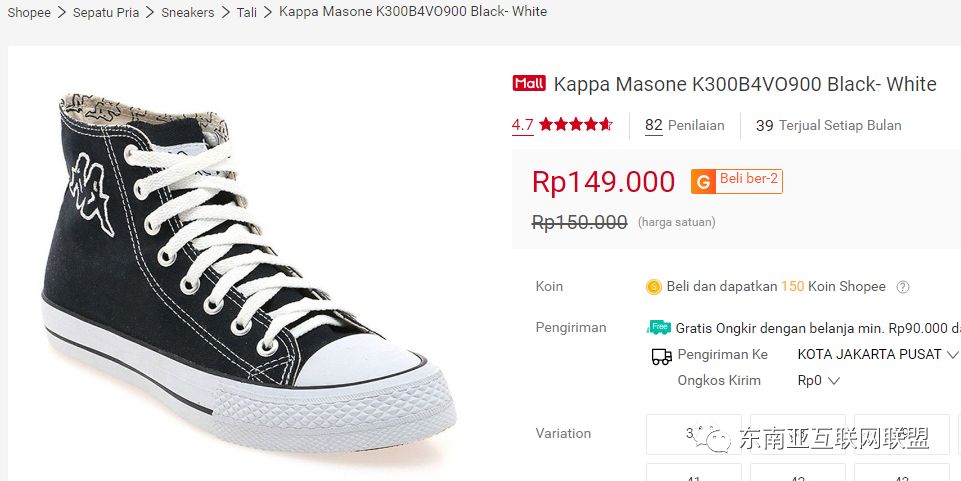Click the green Free shipping truck icon
Image resolution: width=961 pixels, height=481 pixels.
pyautogui.click(x=659, y=327)
